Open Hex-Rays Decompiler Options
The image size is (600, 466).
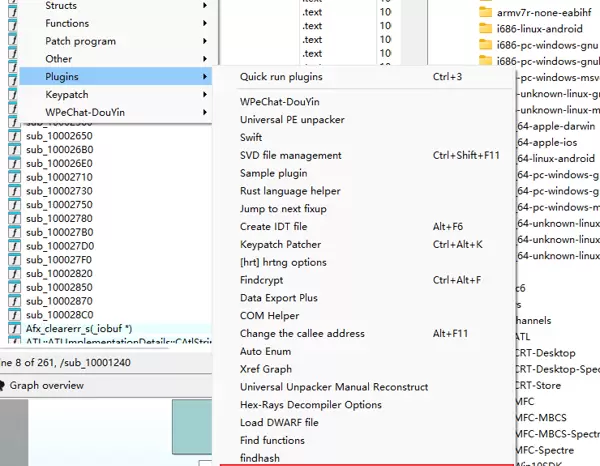point(310,405)
